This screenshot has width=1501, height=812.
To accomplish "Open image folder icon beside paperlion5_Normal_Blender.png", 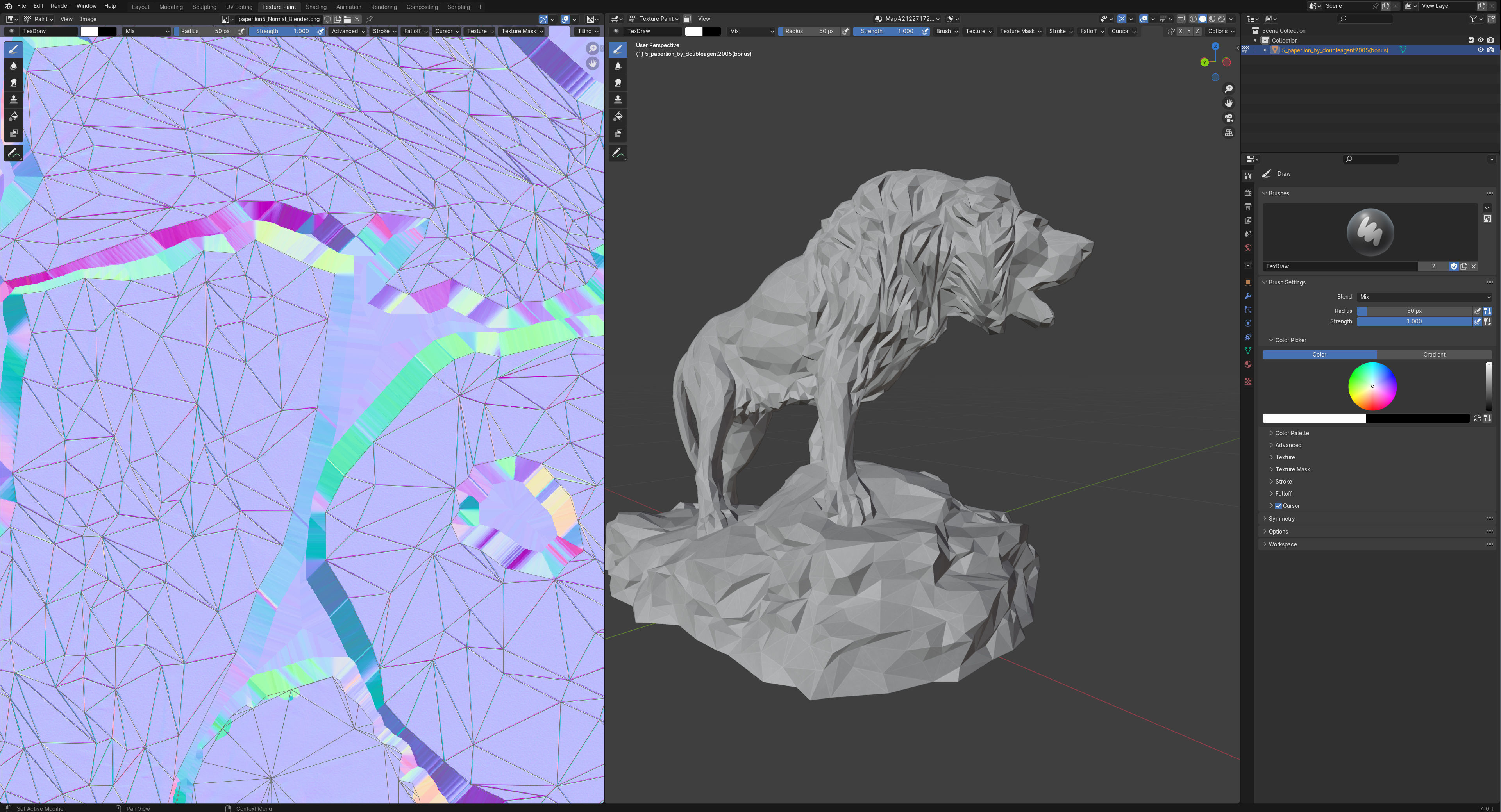I will point(347,19).
